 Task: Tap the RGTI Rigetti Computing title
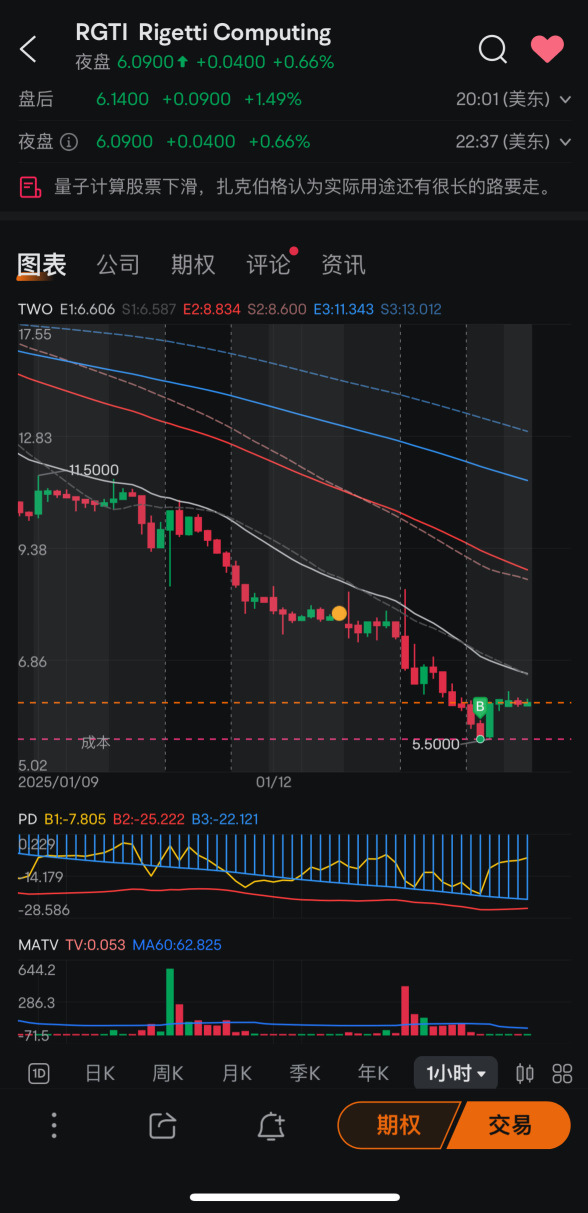coord(203,32)
